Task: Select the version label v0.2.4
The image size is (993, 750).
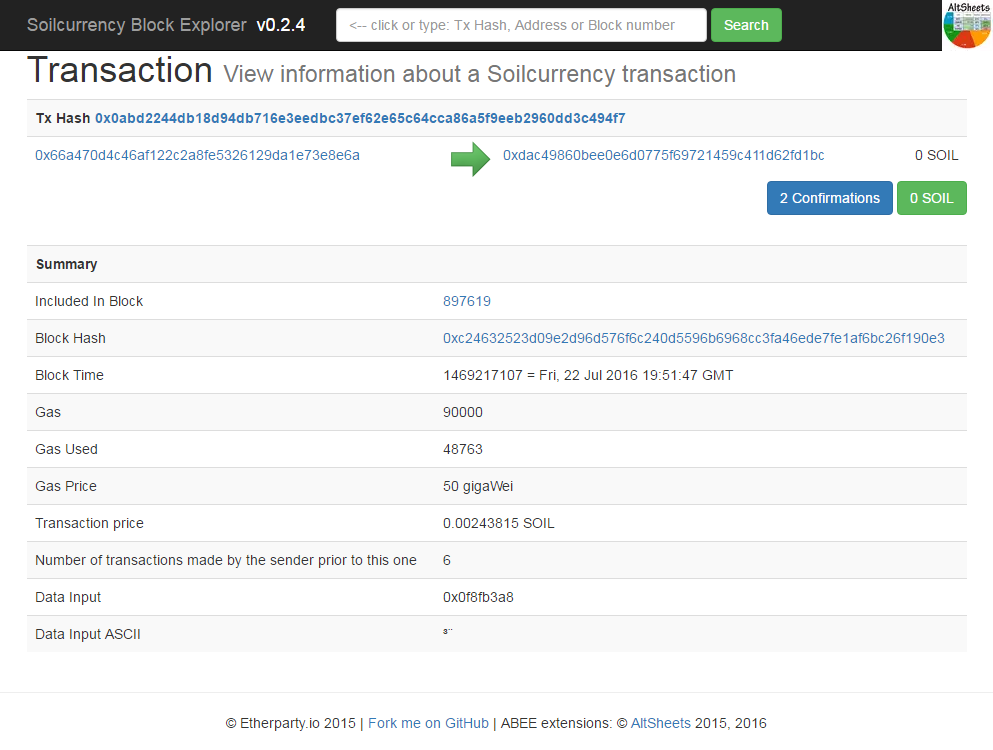Action: (x=281, y=25)
